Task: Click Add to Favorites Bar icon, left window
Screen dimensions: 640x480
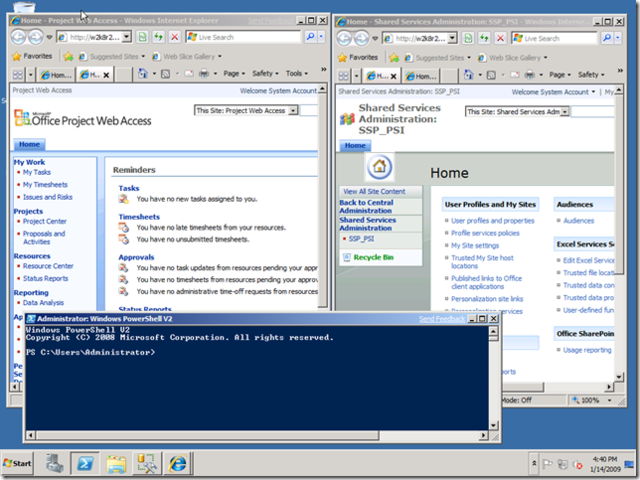Action: click(68, 57)
